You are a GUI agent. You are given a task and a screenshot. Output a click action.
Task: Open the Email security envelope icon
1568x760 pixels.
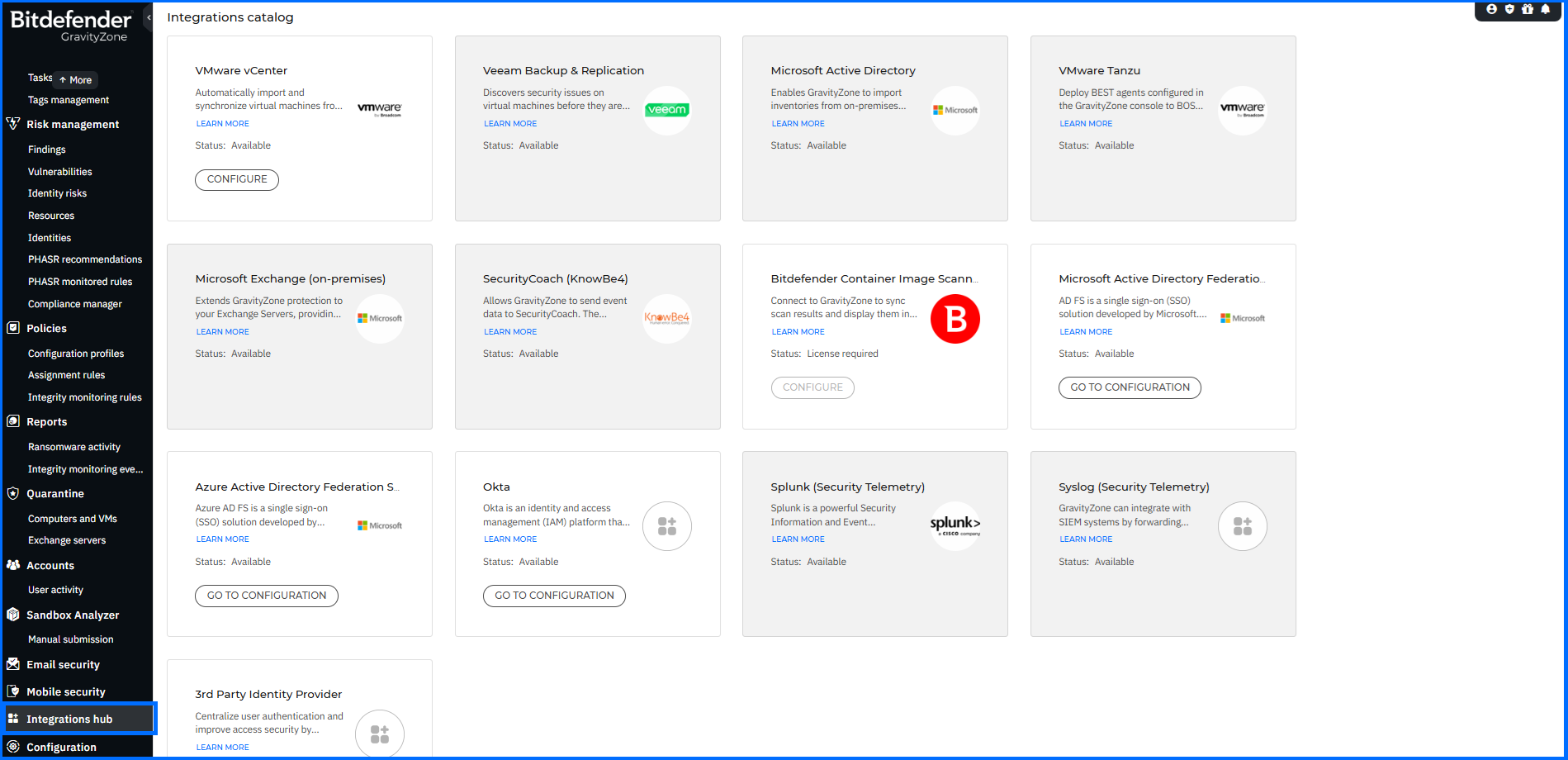(13, 664)
